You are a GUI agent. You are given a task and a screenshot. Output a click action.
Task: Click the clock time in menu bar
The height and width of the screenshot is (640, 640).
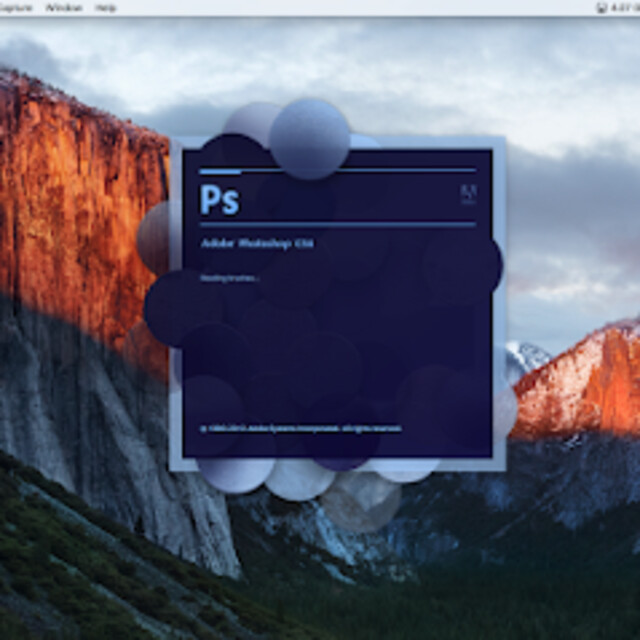[x=625, y=7]
